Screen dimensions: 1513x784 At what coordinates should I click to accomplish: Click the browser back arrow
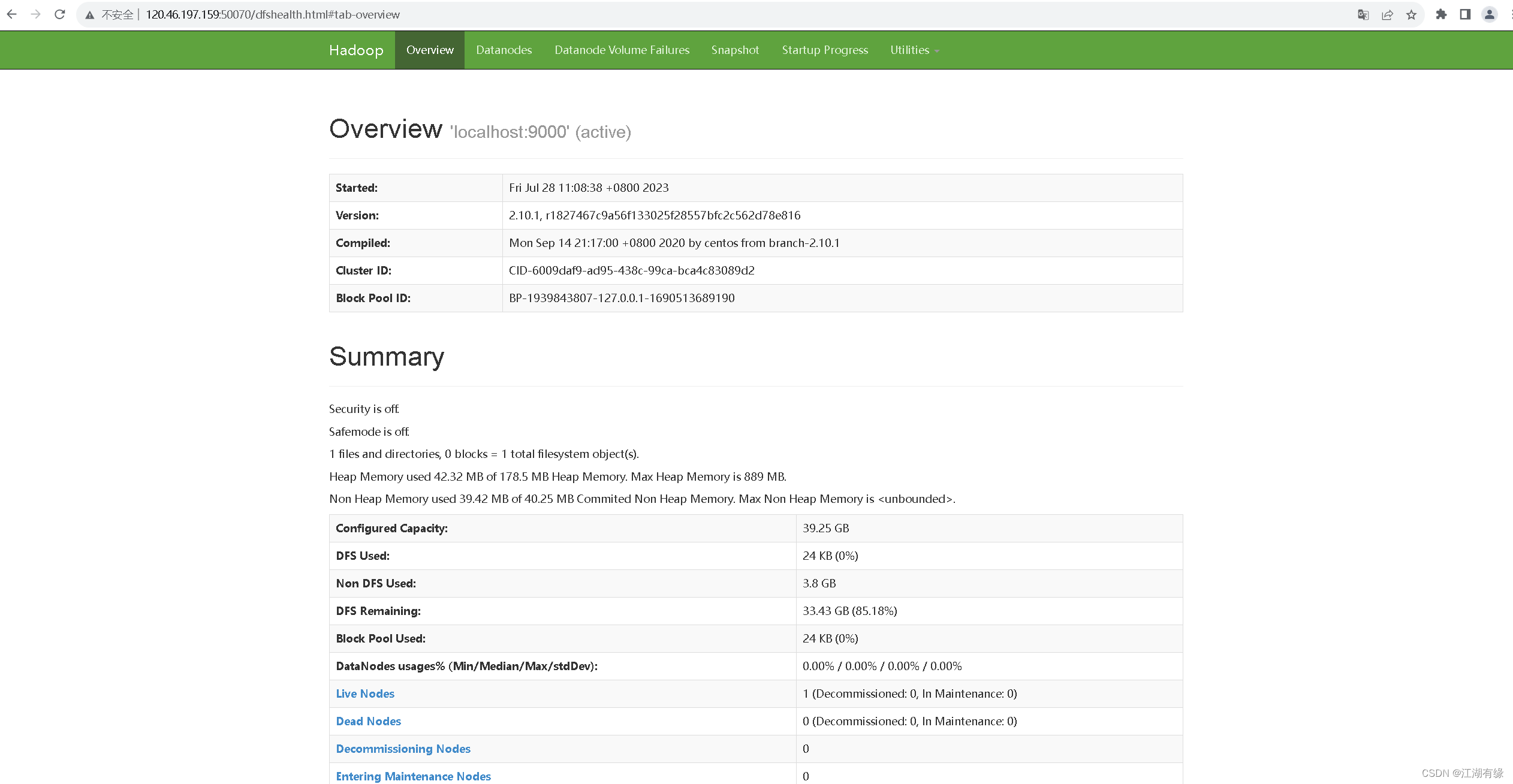(x=11, y=14)
